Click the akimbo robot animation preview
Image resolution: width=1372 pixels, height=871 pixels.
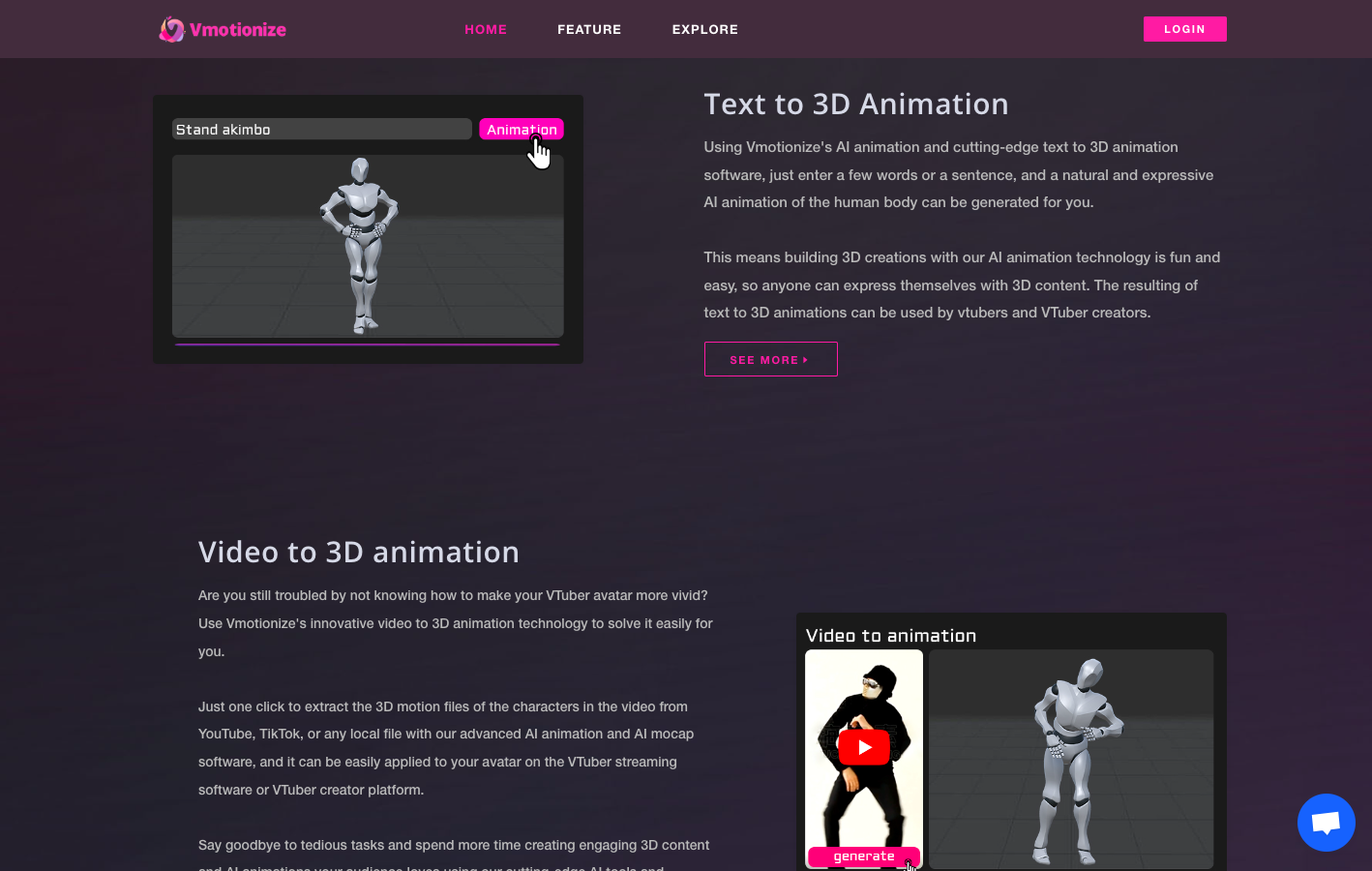click(x=368, y=246)
